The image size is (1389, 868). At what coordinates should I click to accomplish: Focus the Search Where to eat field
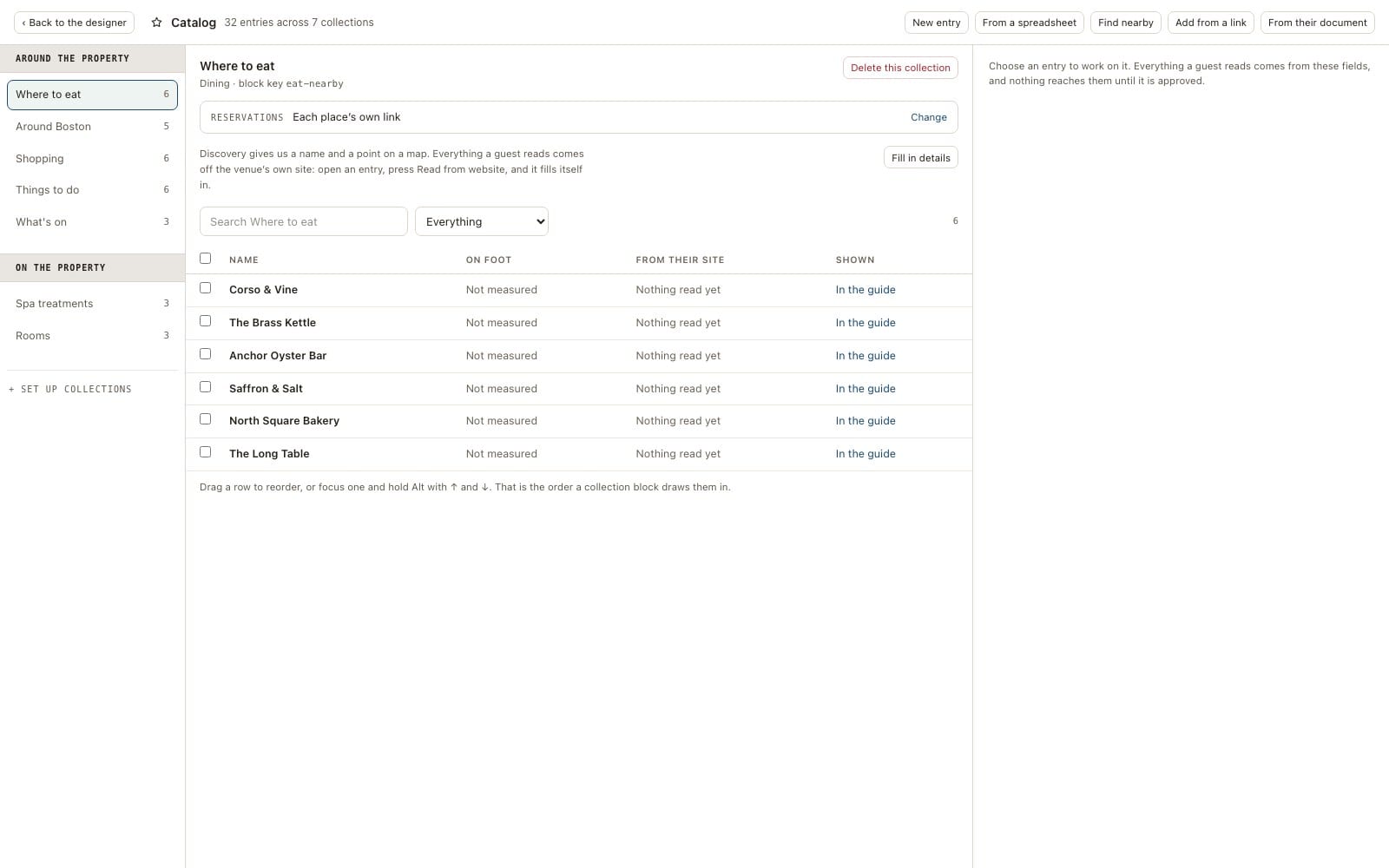click(304, 221)
